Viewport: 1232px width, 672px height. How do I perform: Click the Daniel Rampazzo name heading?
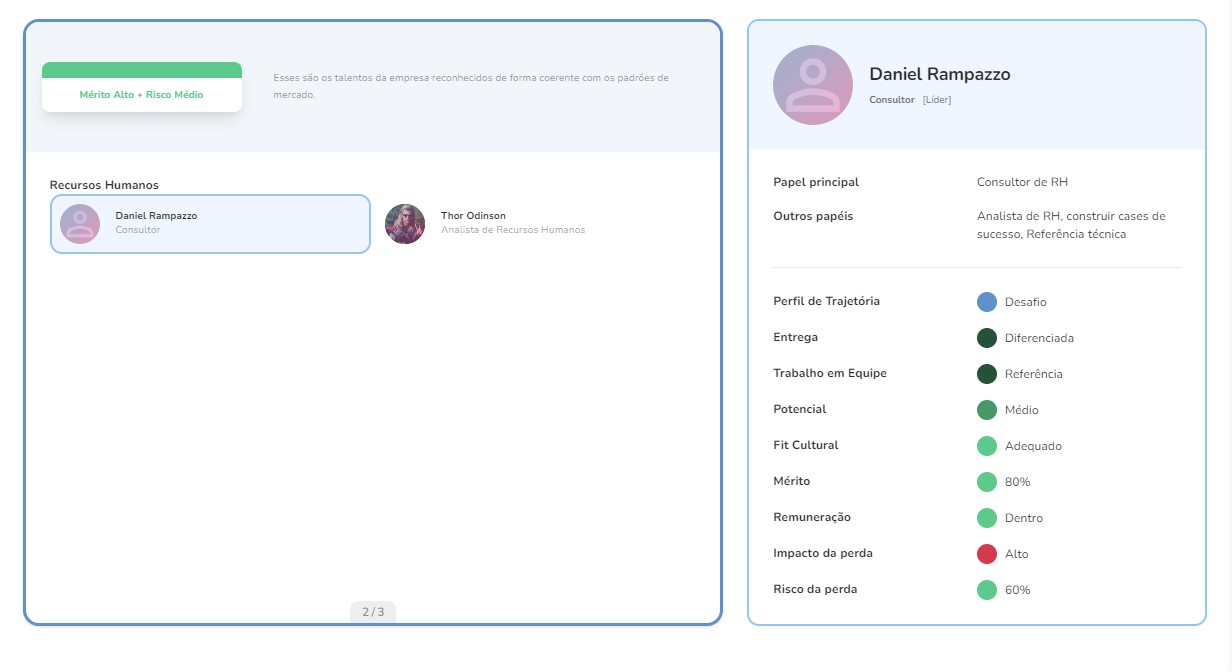click(x=939, y=74)
